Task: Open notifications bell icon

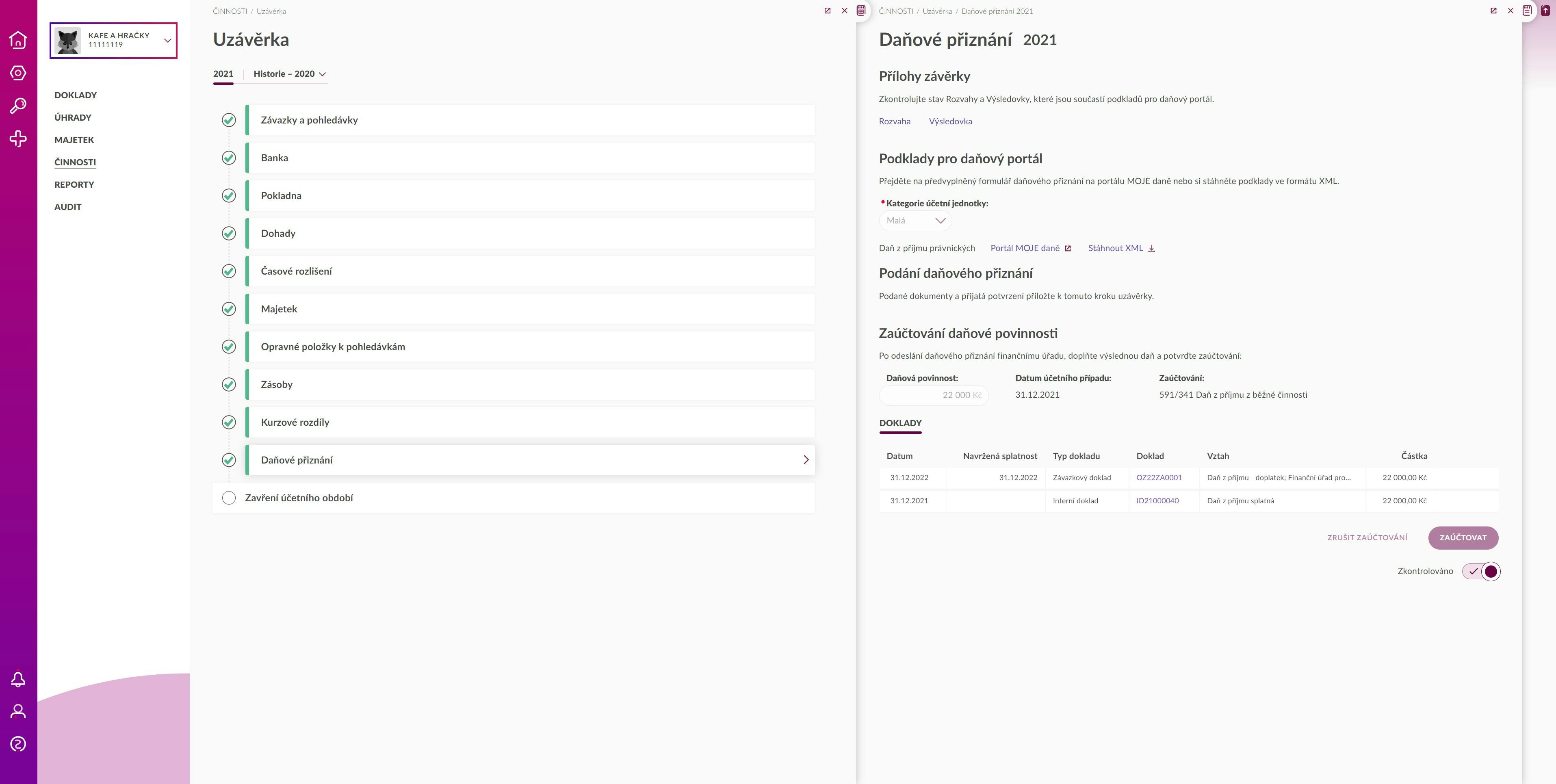Action: [18, 680]
